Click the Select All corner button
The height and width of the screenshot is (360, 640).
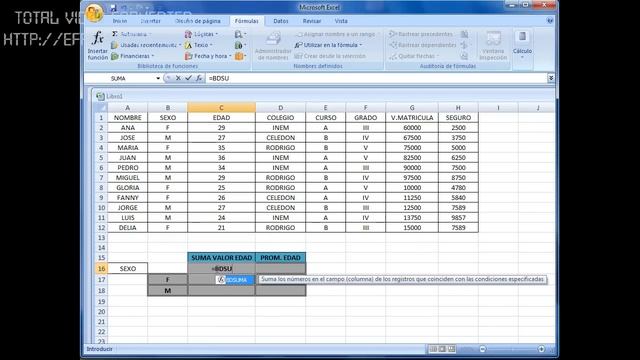point(100,108)
